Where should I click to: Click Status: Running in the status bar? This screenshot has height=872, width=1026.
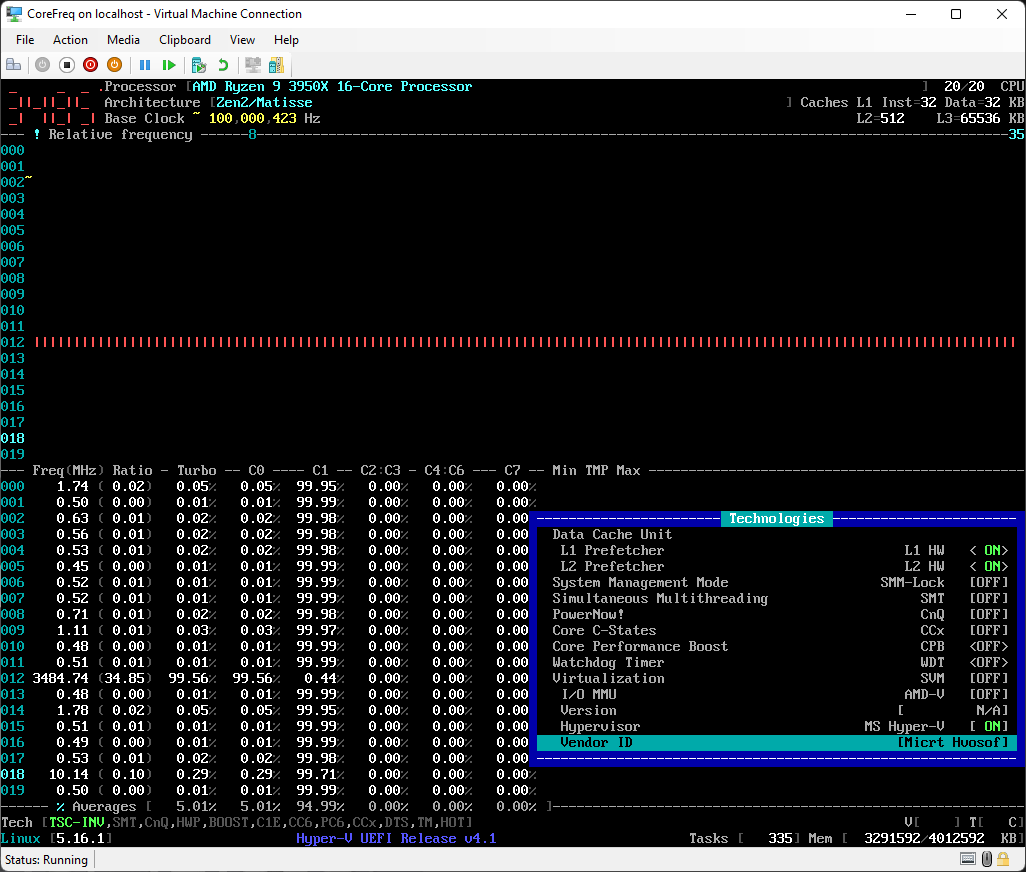tap(46, 860)
